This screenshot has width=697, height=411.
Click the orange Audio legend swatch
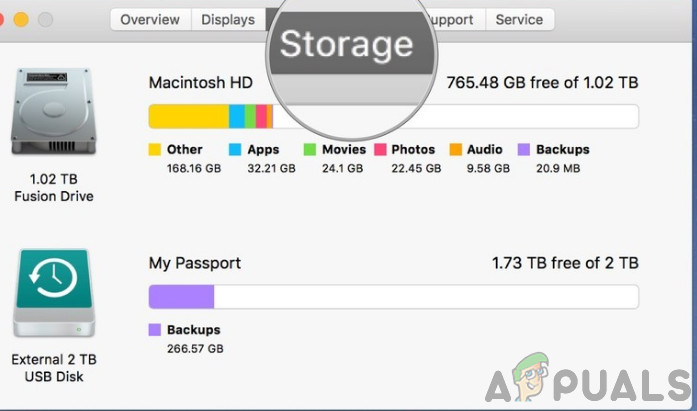pos(456,150)
